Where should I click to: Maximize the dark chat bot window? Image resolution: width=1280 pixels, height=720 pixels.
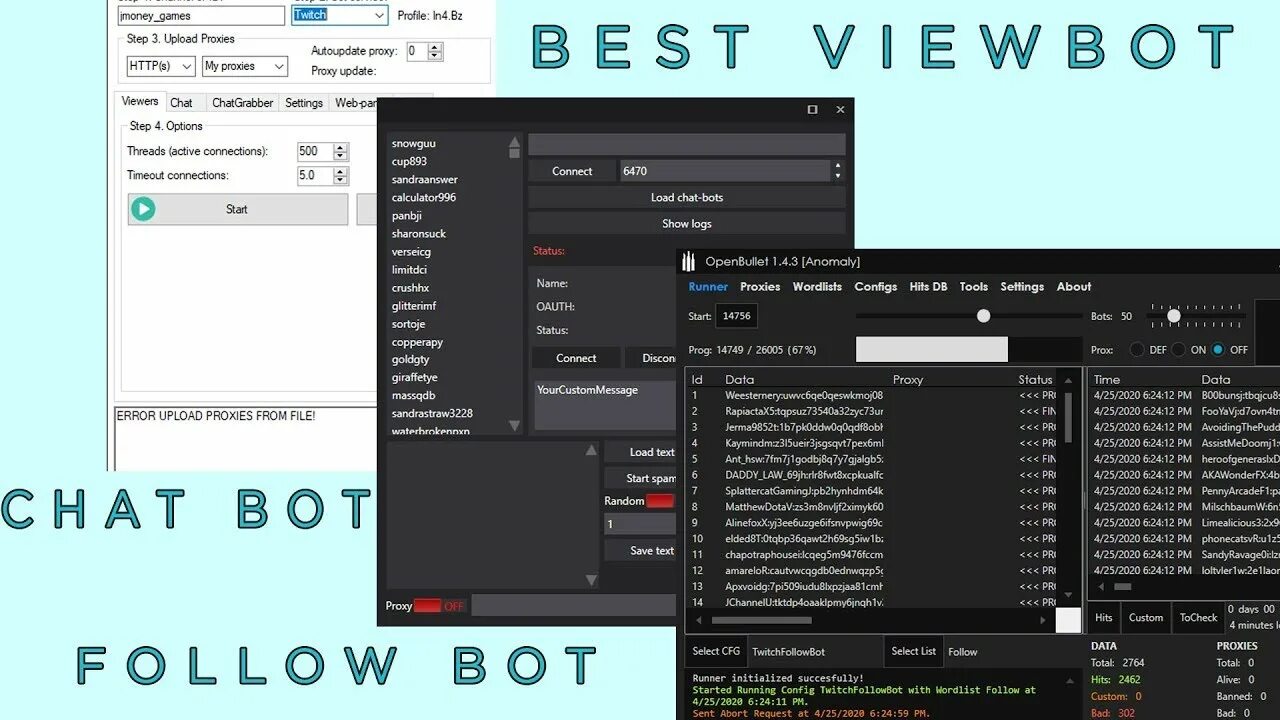coord(812,110)
